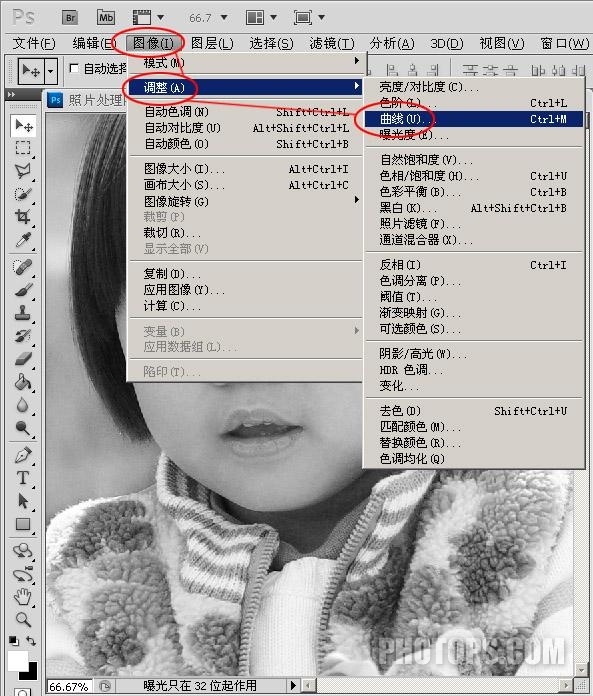Open the 3D menu
Screen dimensions: 593x696
click(447, 44)
